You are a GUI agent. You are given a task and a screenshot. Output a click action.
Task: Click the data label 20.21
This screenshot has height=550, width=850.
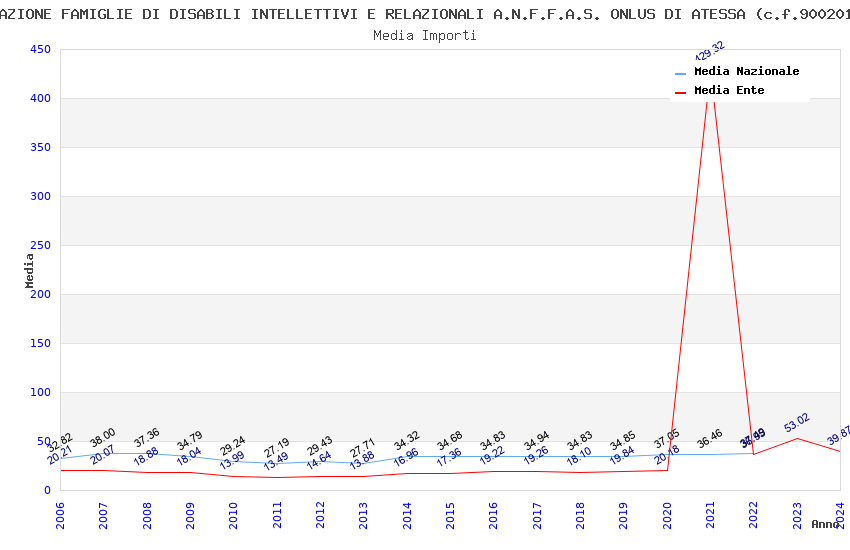click(x=60, y=455)
